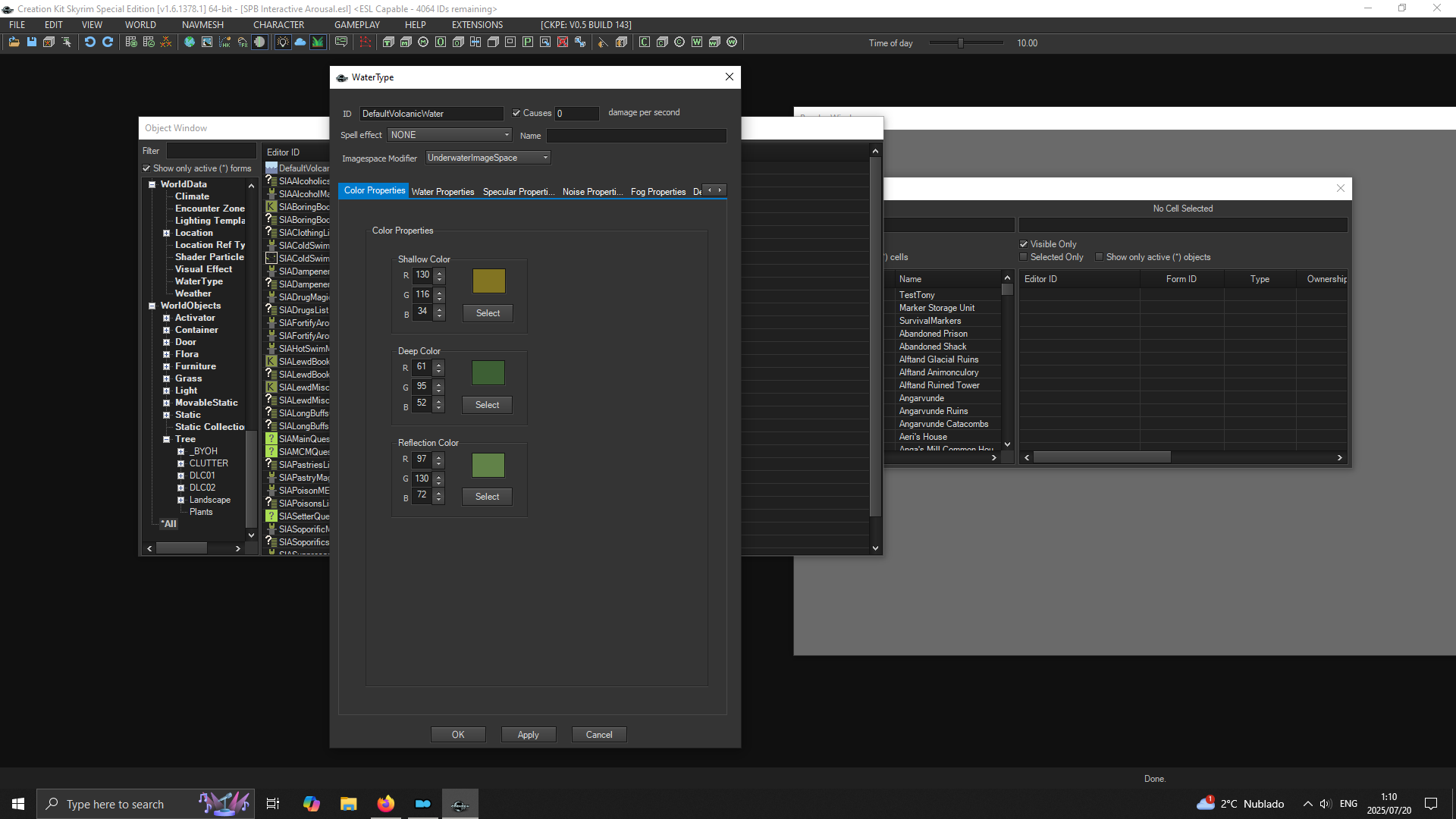Toggle Show only active forms checkbox
The width and height of the screenshot is (1456, 819).
[146, 168]
